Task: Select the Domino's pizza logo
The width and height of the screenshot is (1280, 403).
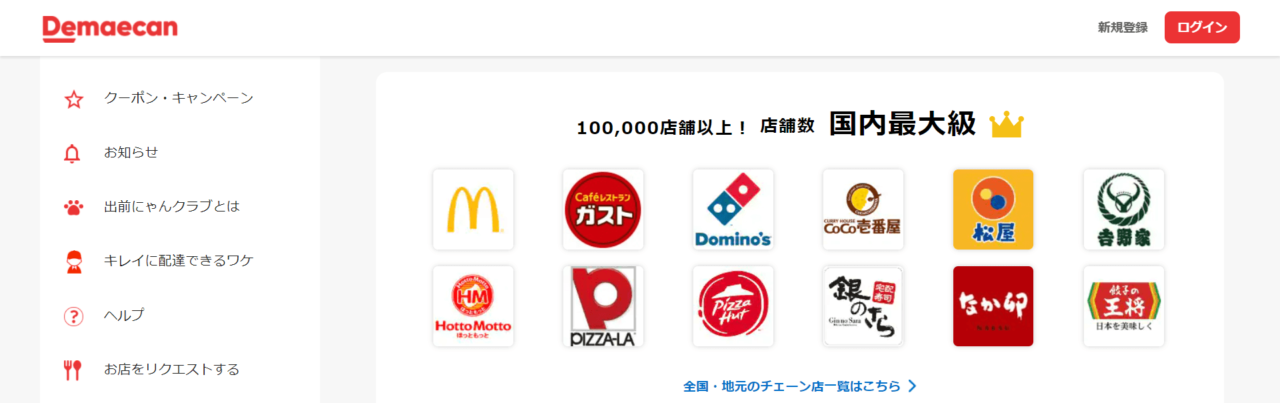Action: coord(733,209)
